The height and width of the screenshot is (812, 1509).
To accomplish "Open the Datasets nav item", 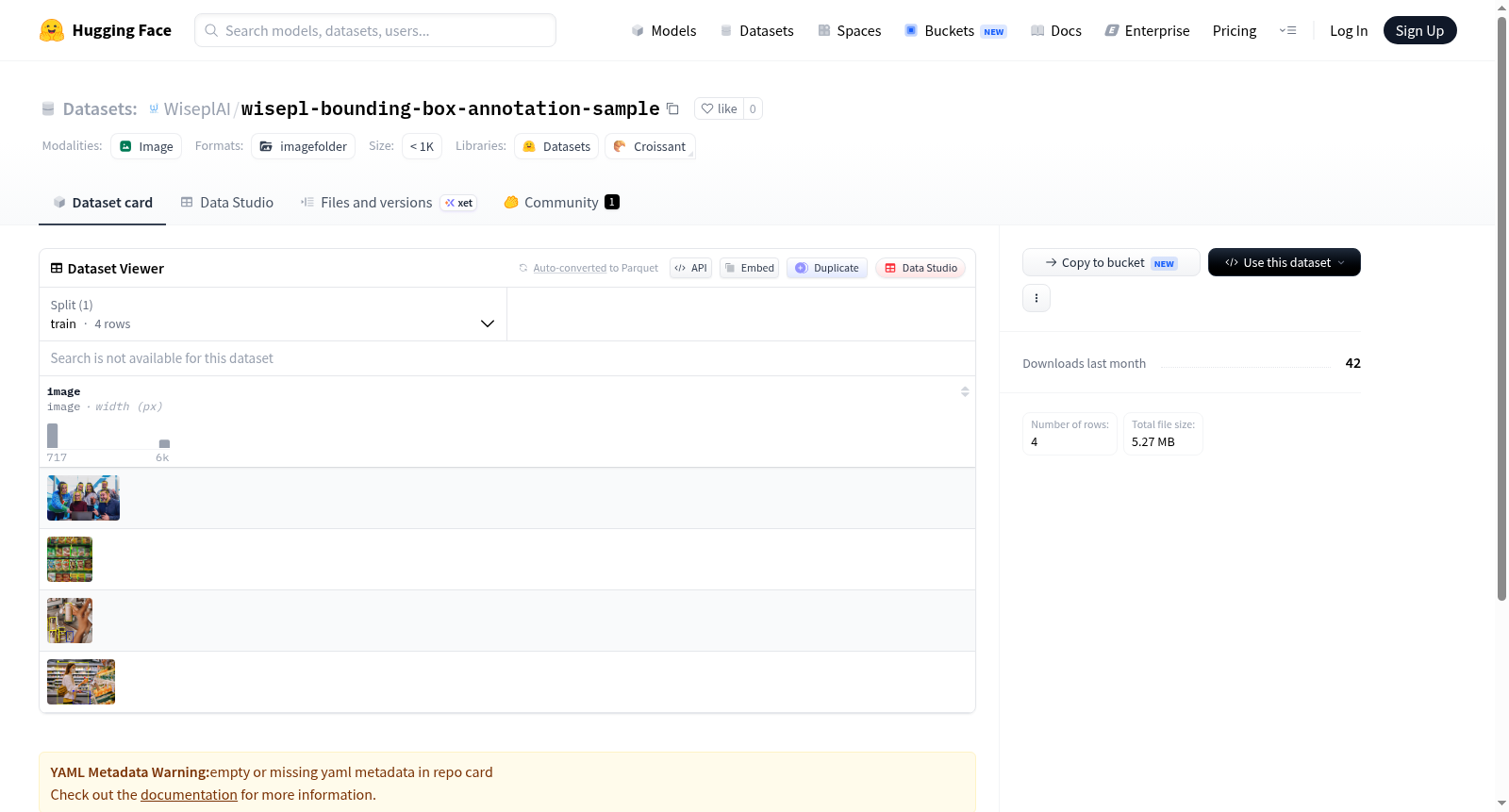I will click(756, 30).
